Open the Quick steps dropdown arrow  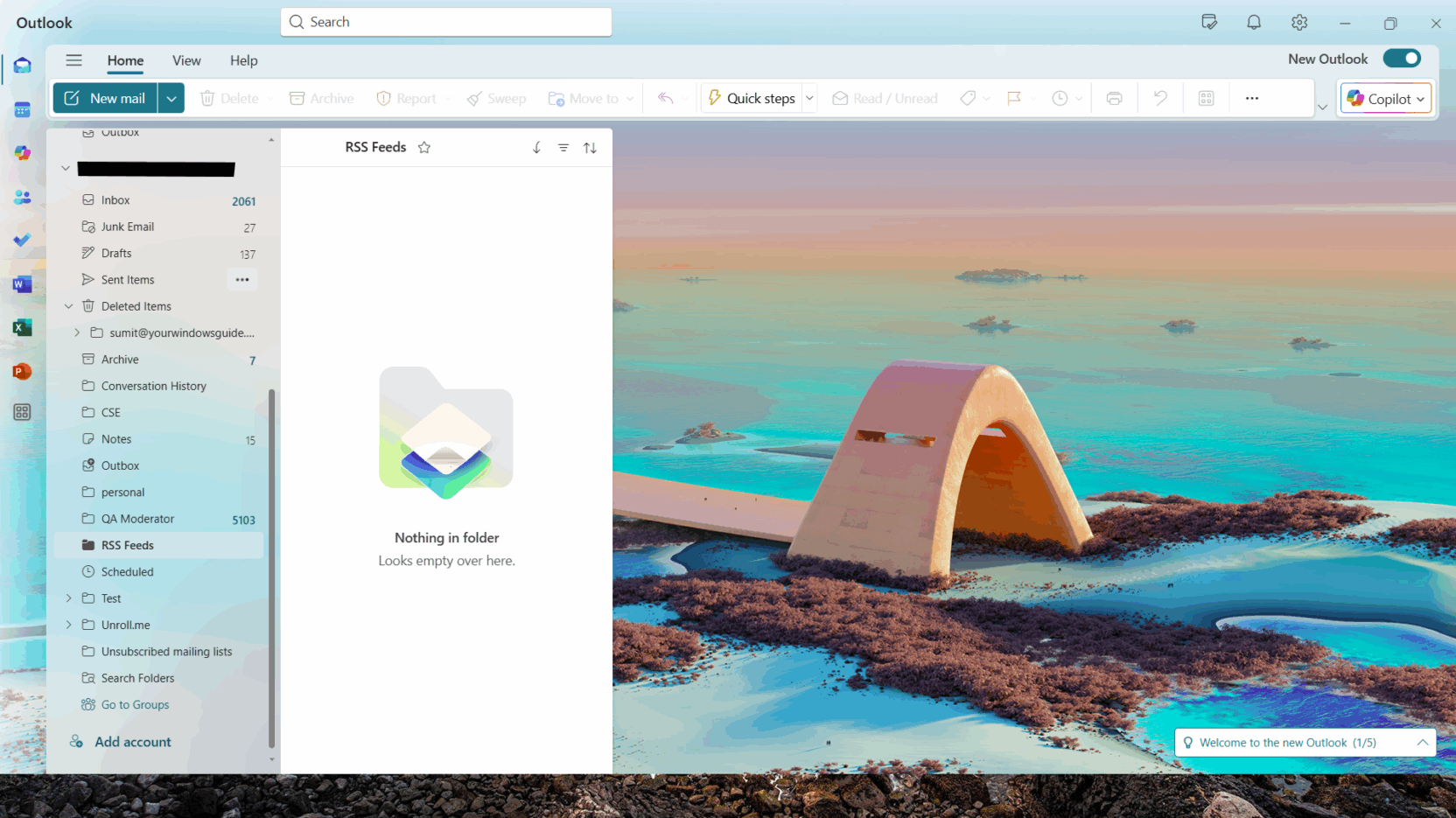pyautogui.click(x=808, y=97)
